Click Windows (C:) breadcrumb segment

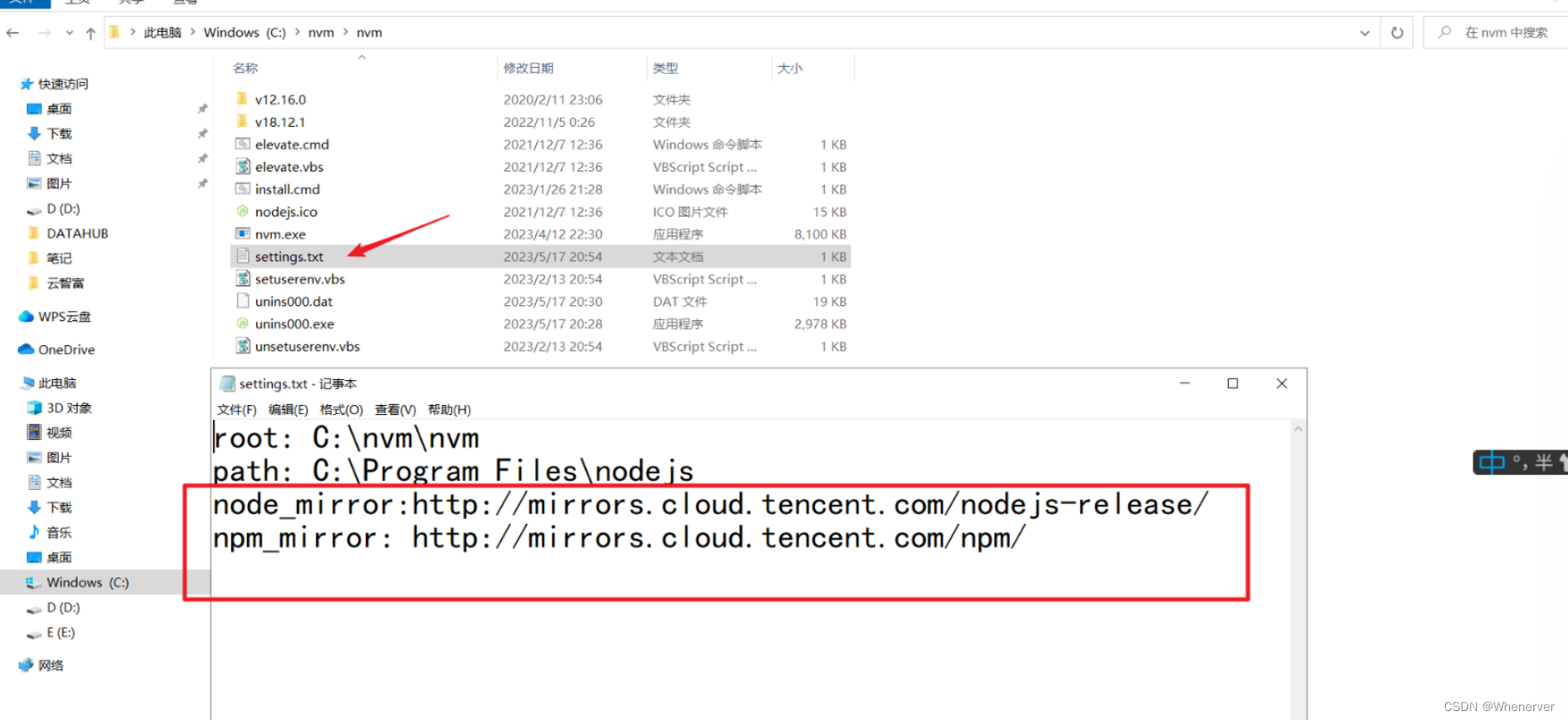pyautogui.click(x=244, y=32)
